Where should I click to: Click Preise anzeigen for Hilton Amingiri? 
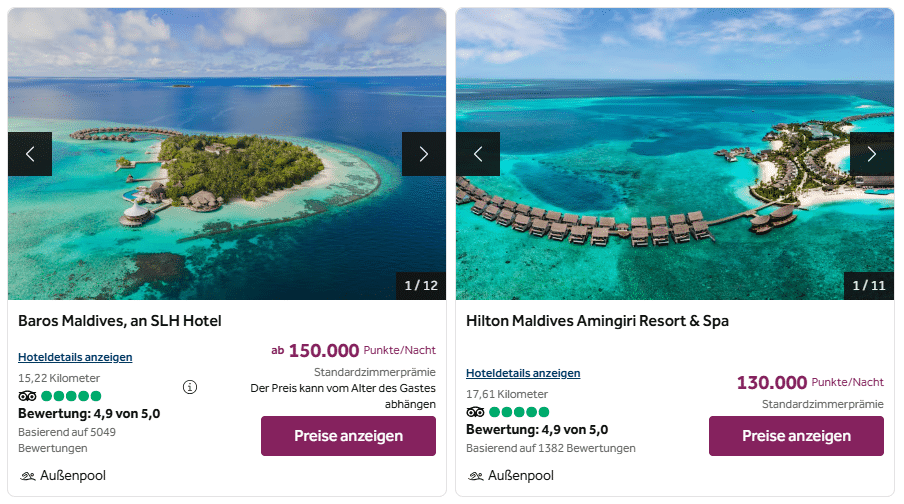click(x=796, y=436)
